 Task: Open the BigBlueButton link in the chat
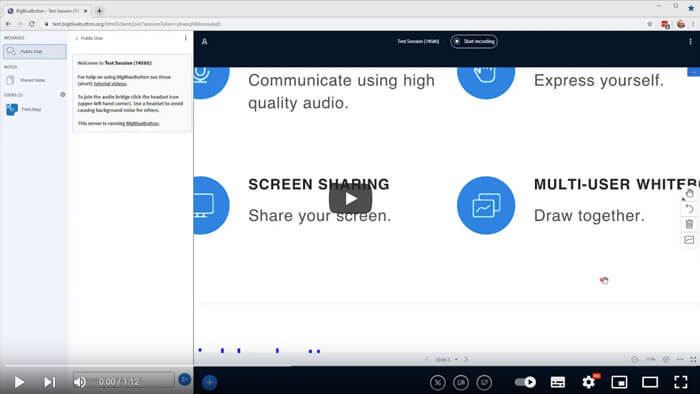point(142,124)
